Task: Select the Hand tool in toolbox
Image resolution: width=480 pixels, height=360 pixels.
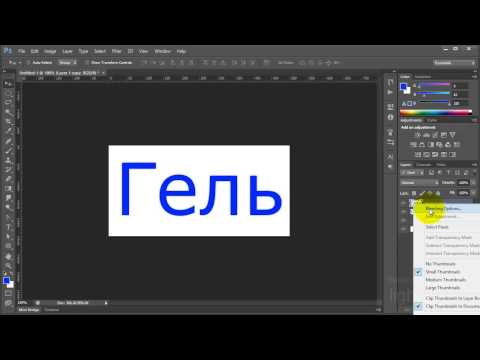Action: point(8,256)
